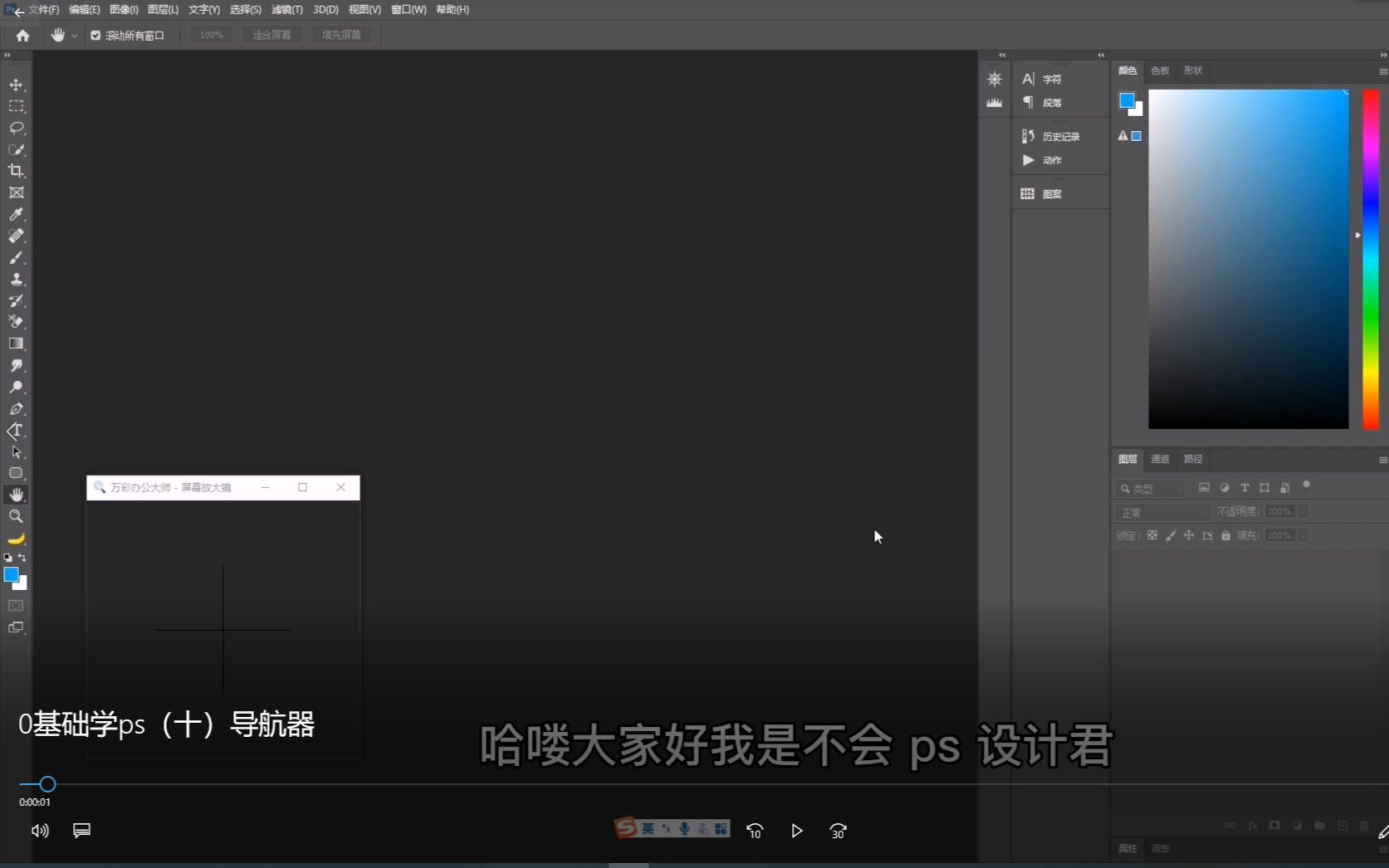Select the Clone Stamp tool

pyautogui.click(x=16, y=279)
